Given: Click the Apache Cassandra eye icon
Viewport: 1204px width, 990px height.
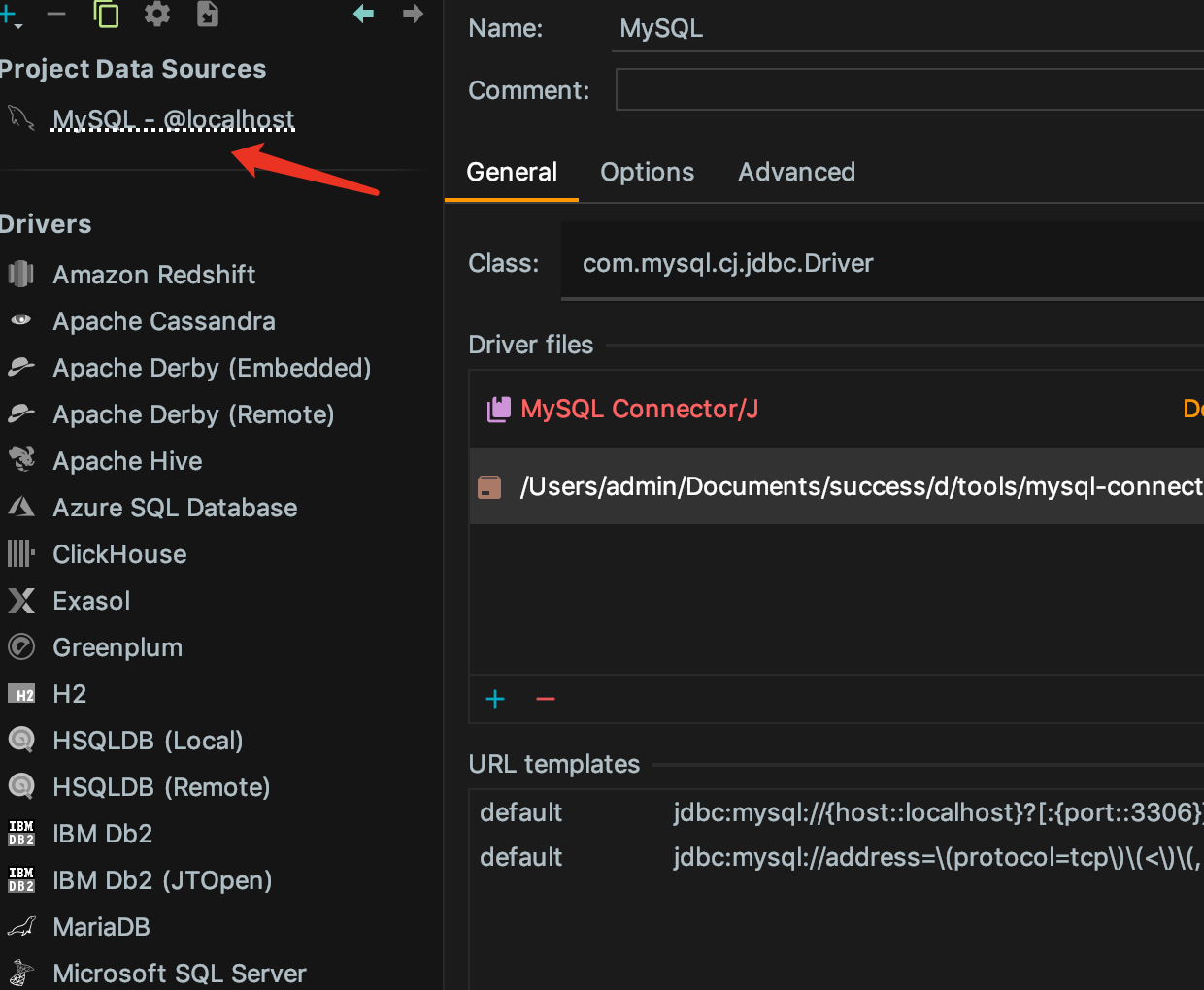Looking at the screenshot, I should 21,320.
